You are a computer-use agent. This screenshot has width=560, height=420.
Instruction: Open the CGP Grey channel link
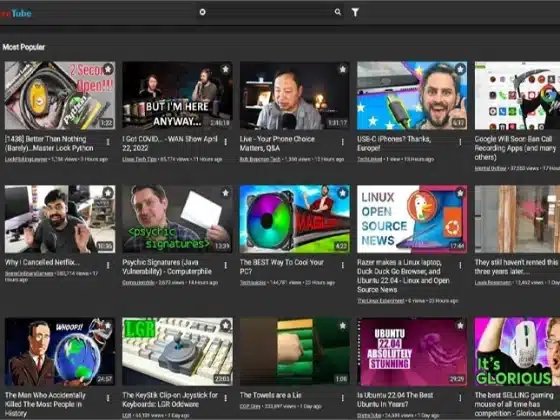click(250, 406)
